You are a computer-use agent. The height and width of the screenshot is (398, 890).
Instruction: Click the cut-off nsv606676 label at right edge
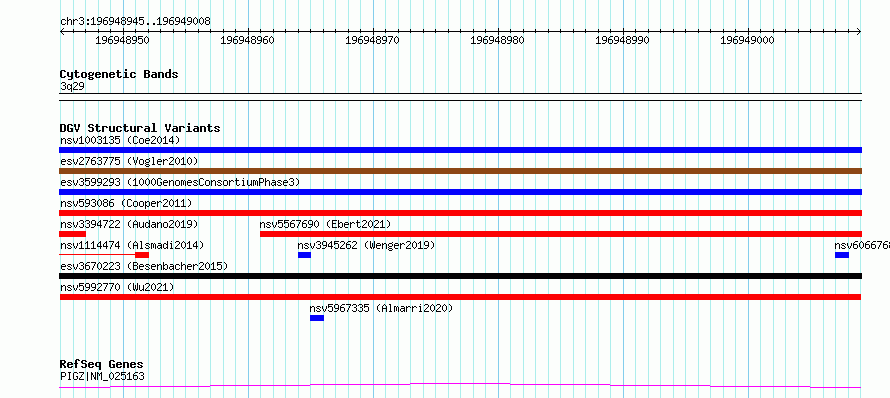coord(862,245)
